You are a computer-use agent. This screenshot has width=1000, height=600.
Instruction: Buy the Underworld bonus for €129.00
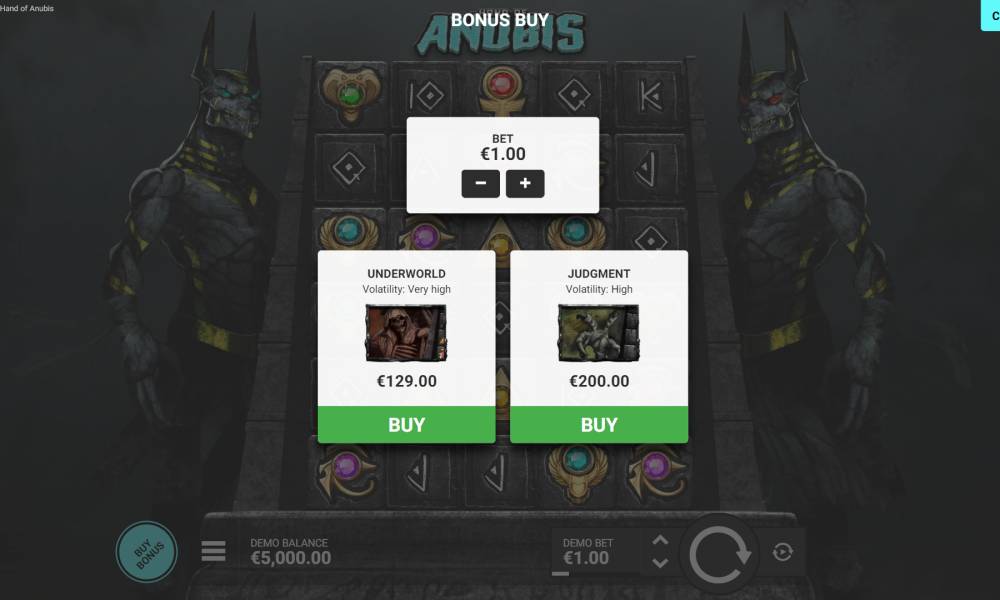[406, 425]
